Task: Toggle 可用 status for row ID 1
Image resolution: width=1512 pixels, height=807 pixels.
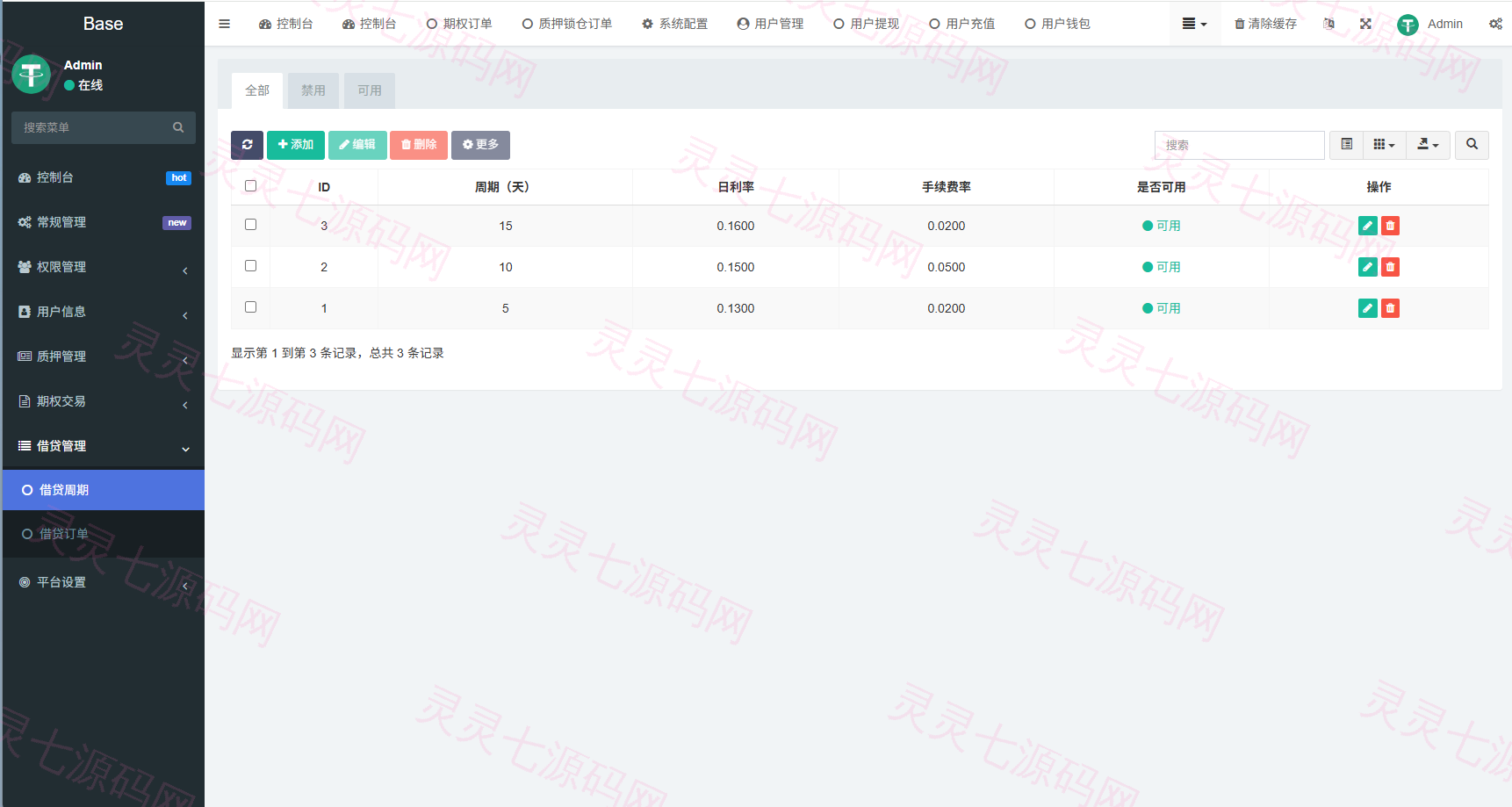Action: (x=1161, y=308)
